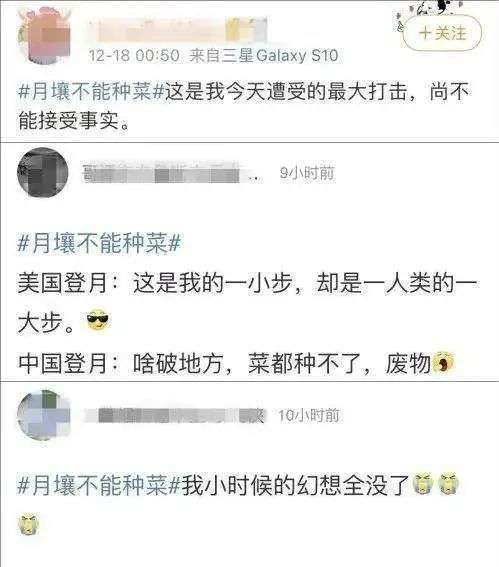Open the #月壤不能种菜# hashtag in third post
The height and width of the screenshot is (567, 499).
pos(99,485)
